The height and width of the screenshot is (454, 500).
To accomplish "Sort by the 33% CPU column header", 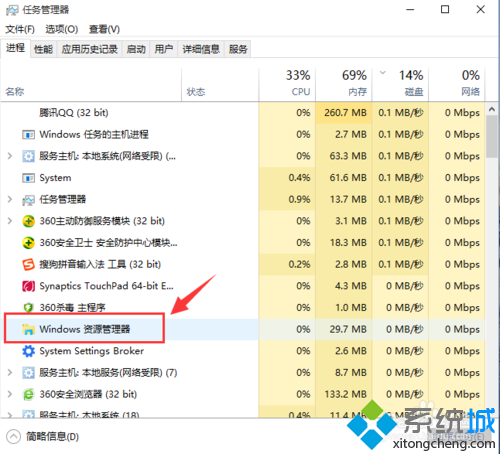I will click(x=287, y=85).
